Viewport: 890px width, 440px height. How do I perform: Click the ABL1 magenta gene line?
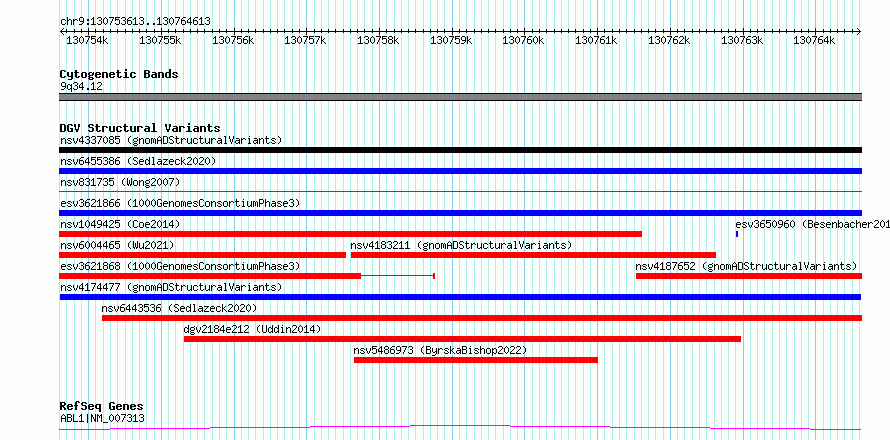460,428
